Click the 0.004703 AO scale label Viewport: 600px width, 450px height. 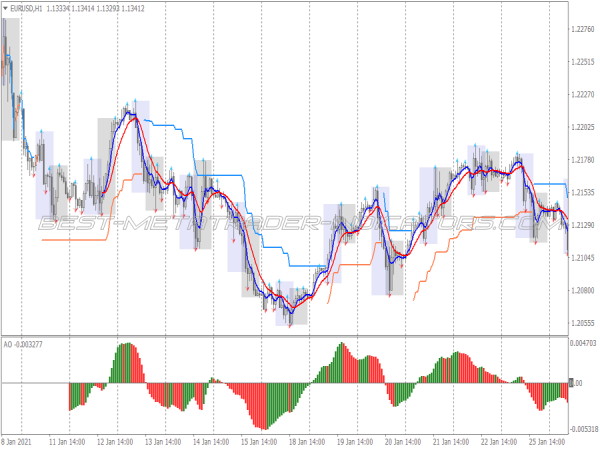coord(583,343)
